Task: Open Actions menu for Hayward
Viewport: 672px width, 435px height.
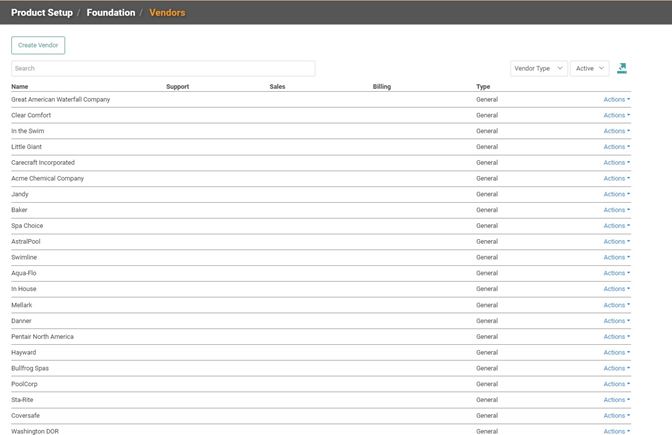Action: tap(617, 353)
